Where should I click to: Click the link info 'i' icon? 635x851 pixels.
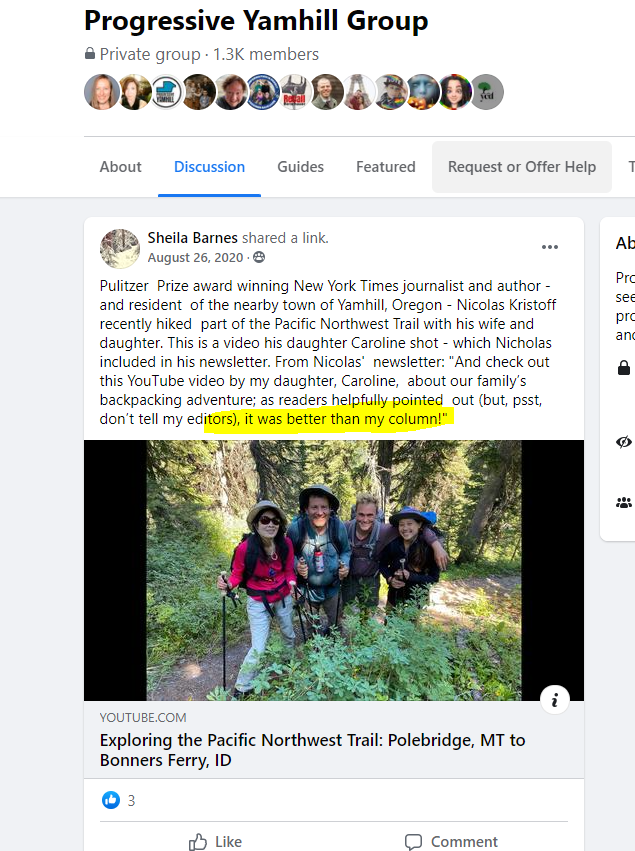555,700
